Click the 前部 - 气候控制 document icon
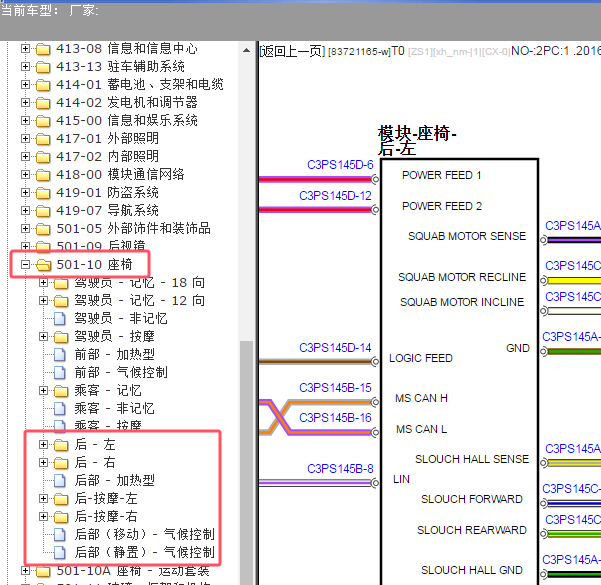Viewport: 601px width, 585px height. click(60, 373)
